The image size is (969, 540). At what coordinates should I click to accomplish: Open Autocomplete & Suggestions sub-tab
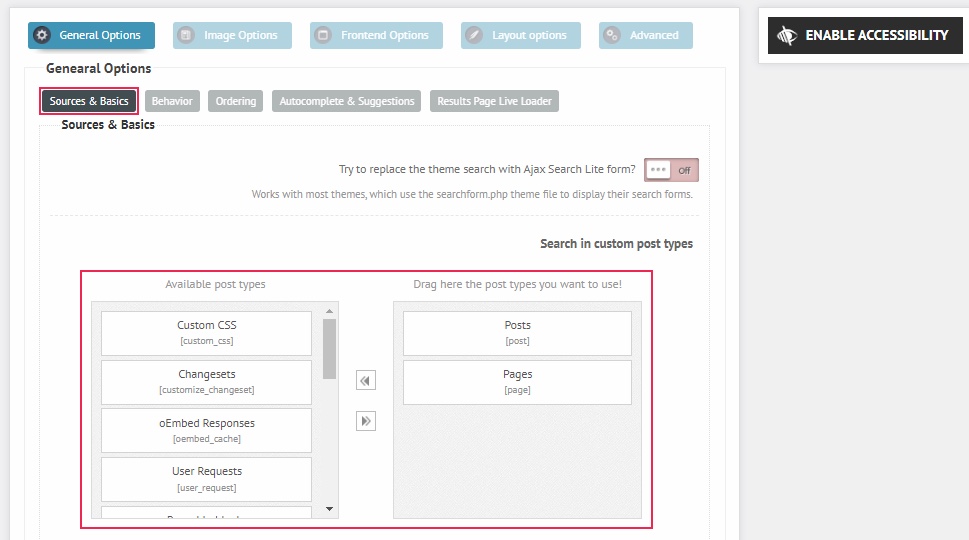point(347,101)
